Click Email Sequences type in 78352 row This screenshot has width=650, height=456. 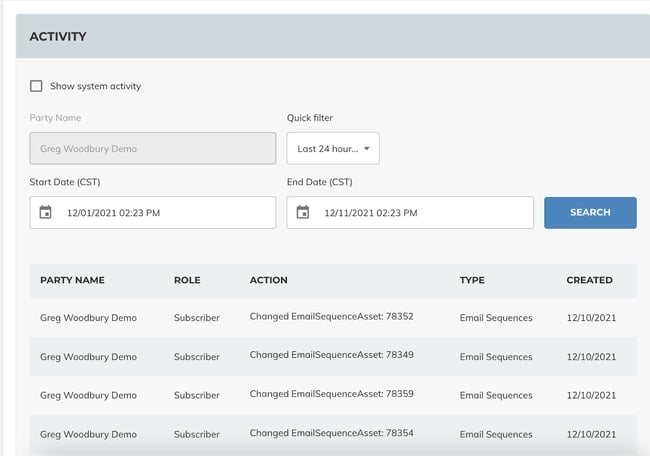(x=496, y=318)
